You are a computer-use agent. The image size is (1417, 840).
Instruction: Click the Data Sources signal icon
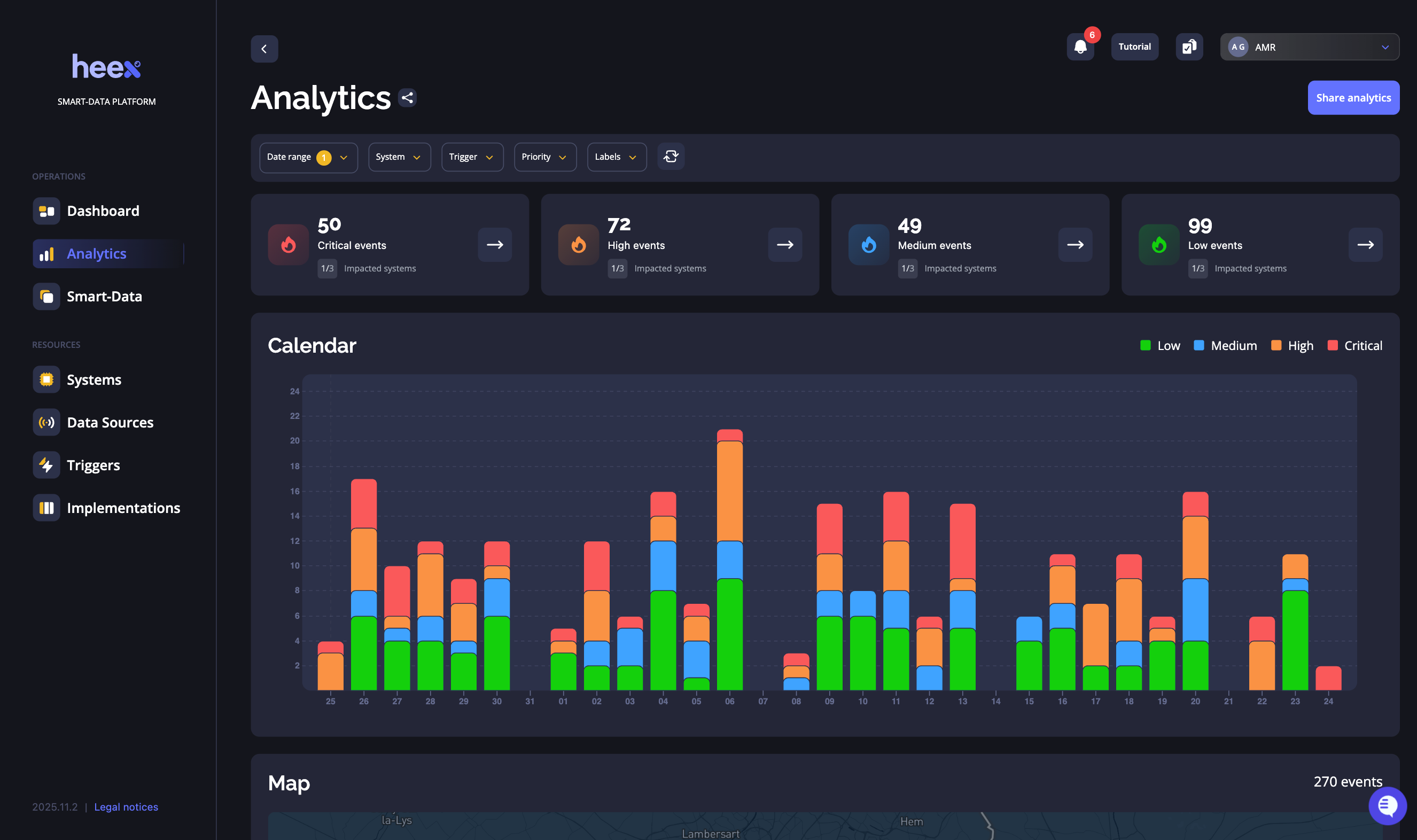46,422
